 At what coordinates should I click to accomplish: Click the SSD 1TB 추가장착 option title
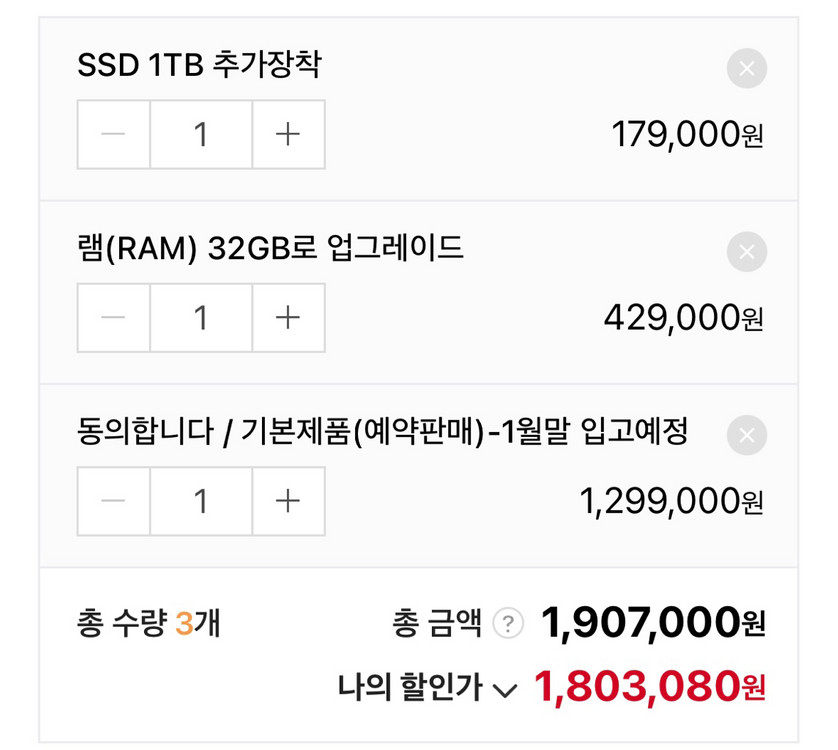[x=200, y=68]
